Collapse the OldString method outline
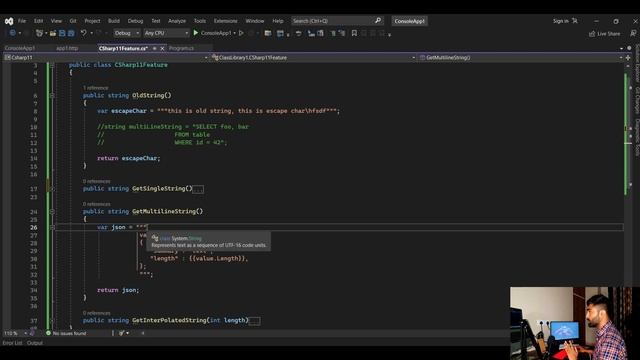 [x=52, y=96]
